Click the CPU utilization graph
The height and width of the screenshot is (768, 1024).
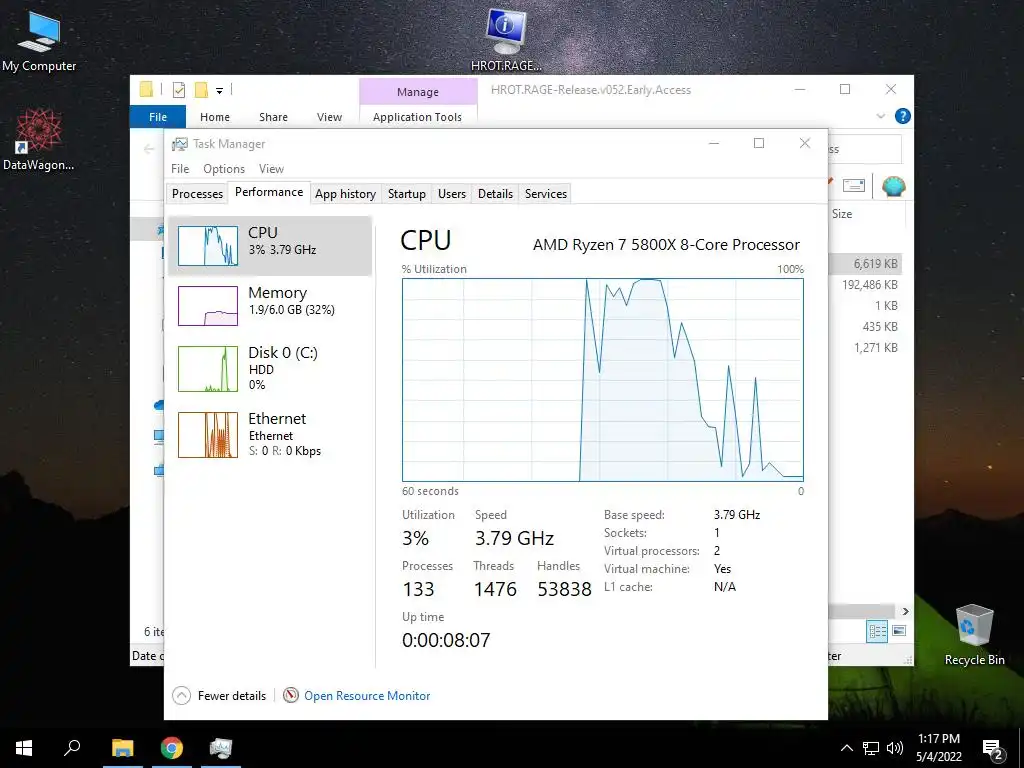pos(602,379)
